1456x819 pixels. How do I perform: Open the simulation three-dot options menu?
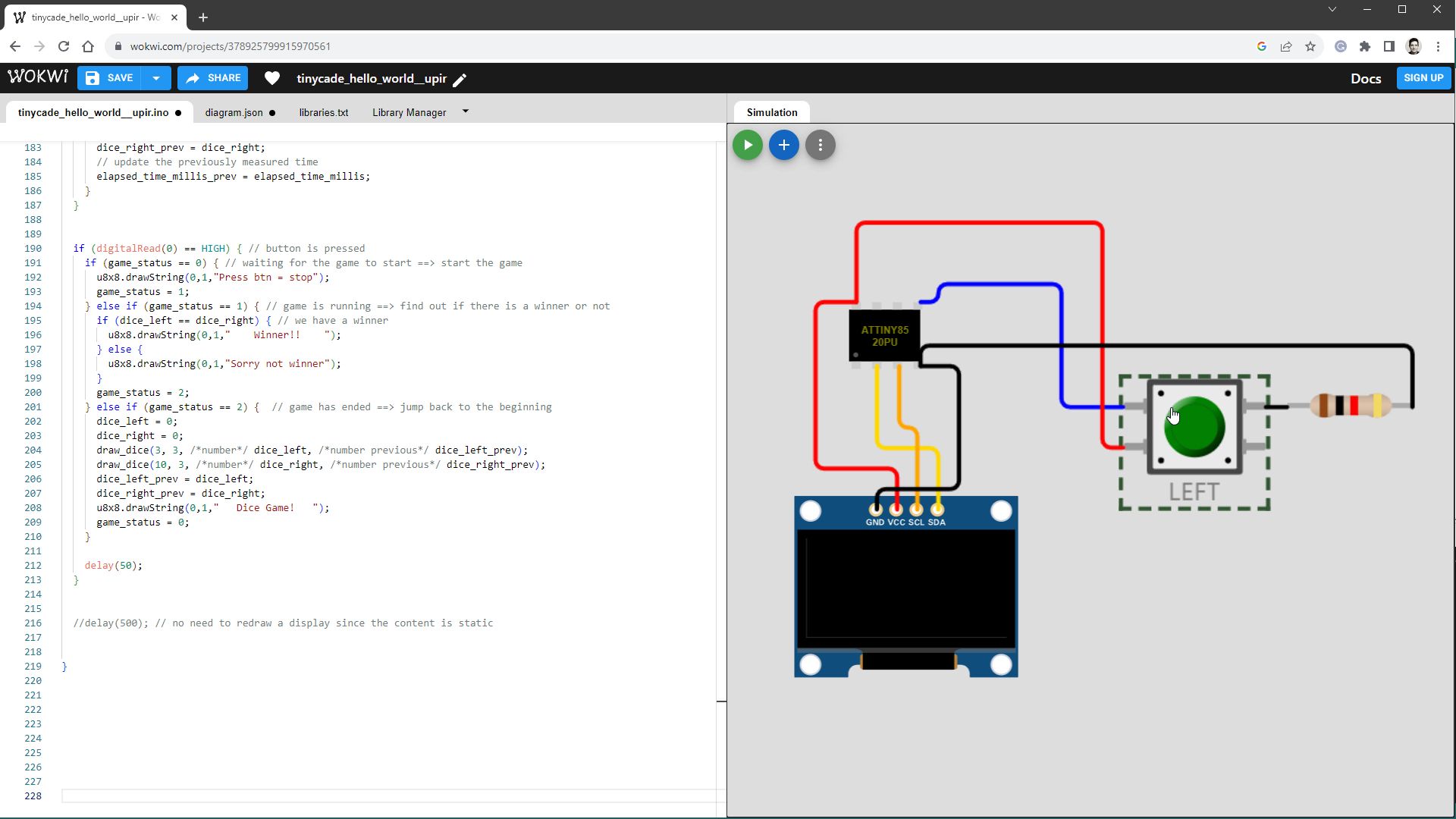[820, 145]
